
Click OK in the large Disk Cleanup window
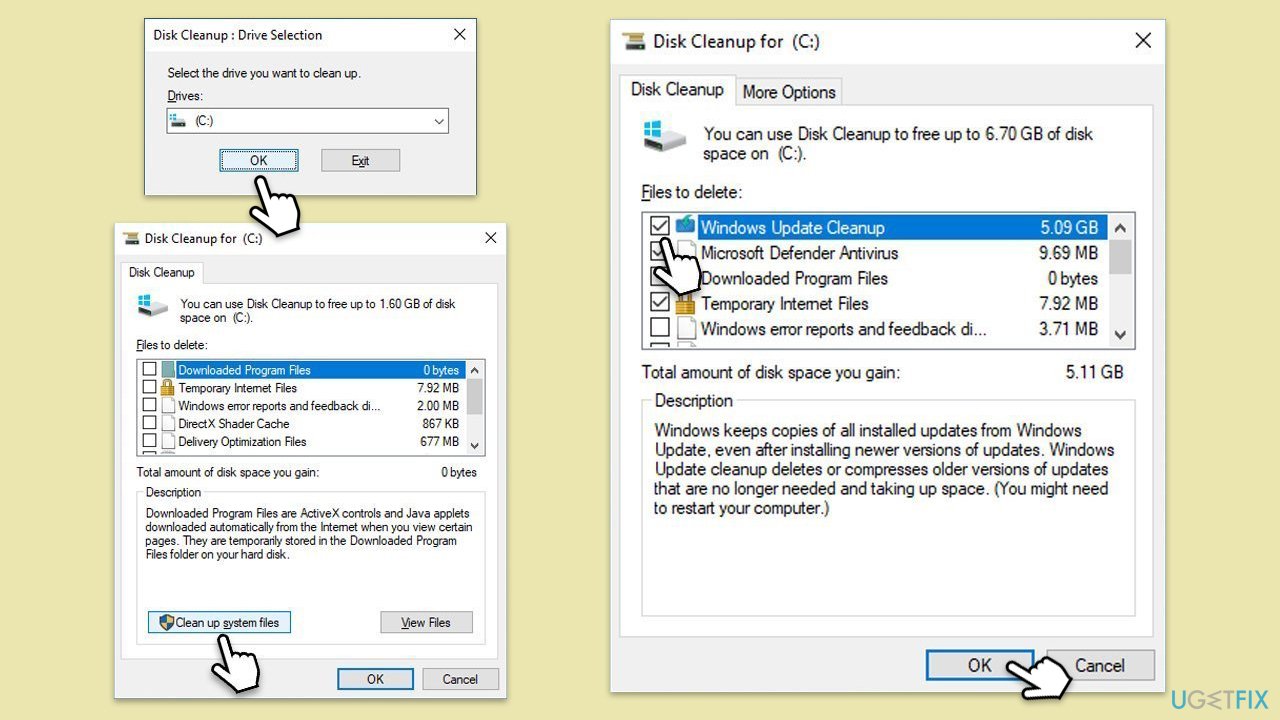(979, 665)
